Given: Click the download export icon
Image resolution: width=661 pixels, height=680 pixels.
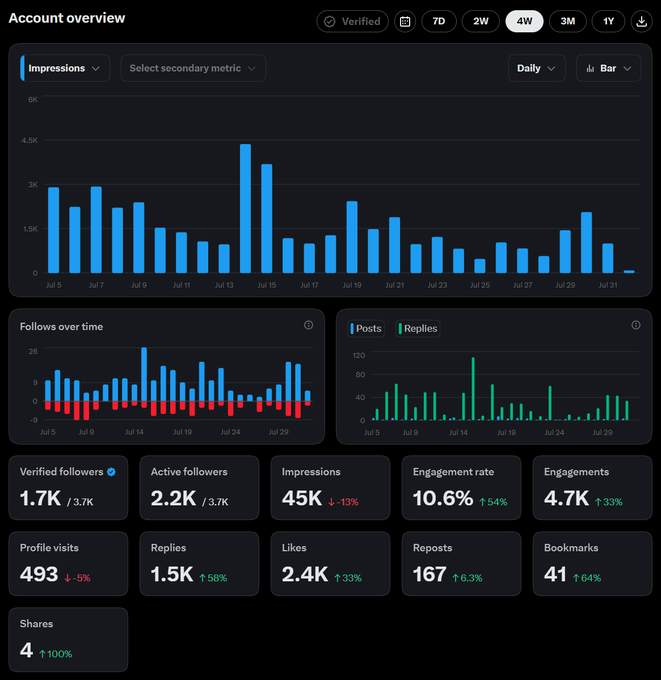Looking at the screenshot, I should click(x=641, y=21).
